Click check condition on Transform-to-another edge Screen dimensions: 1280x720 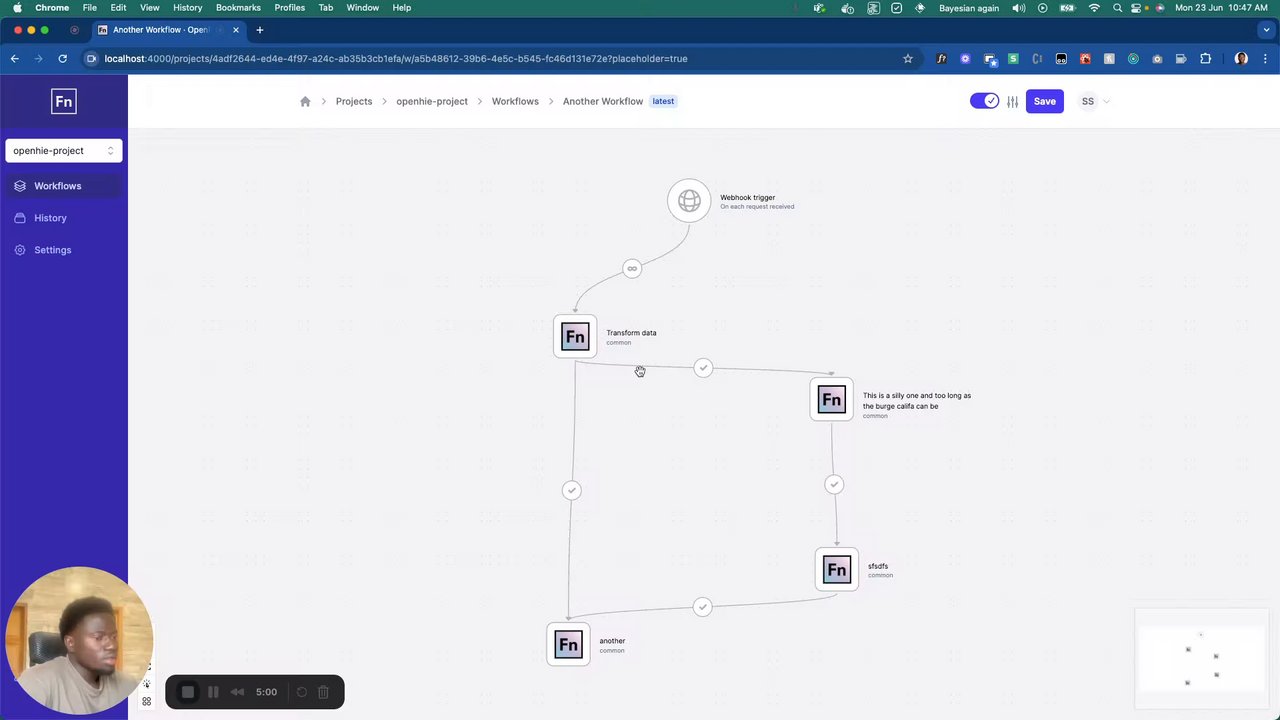point(571,490)
